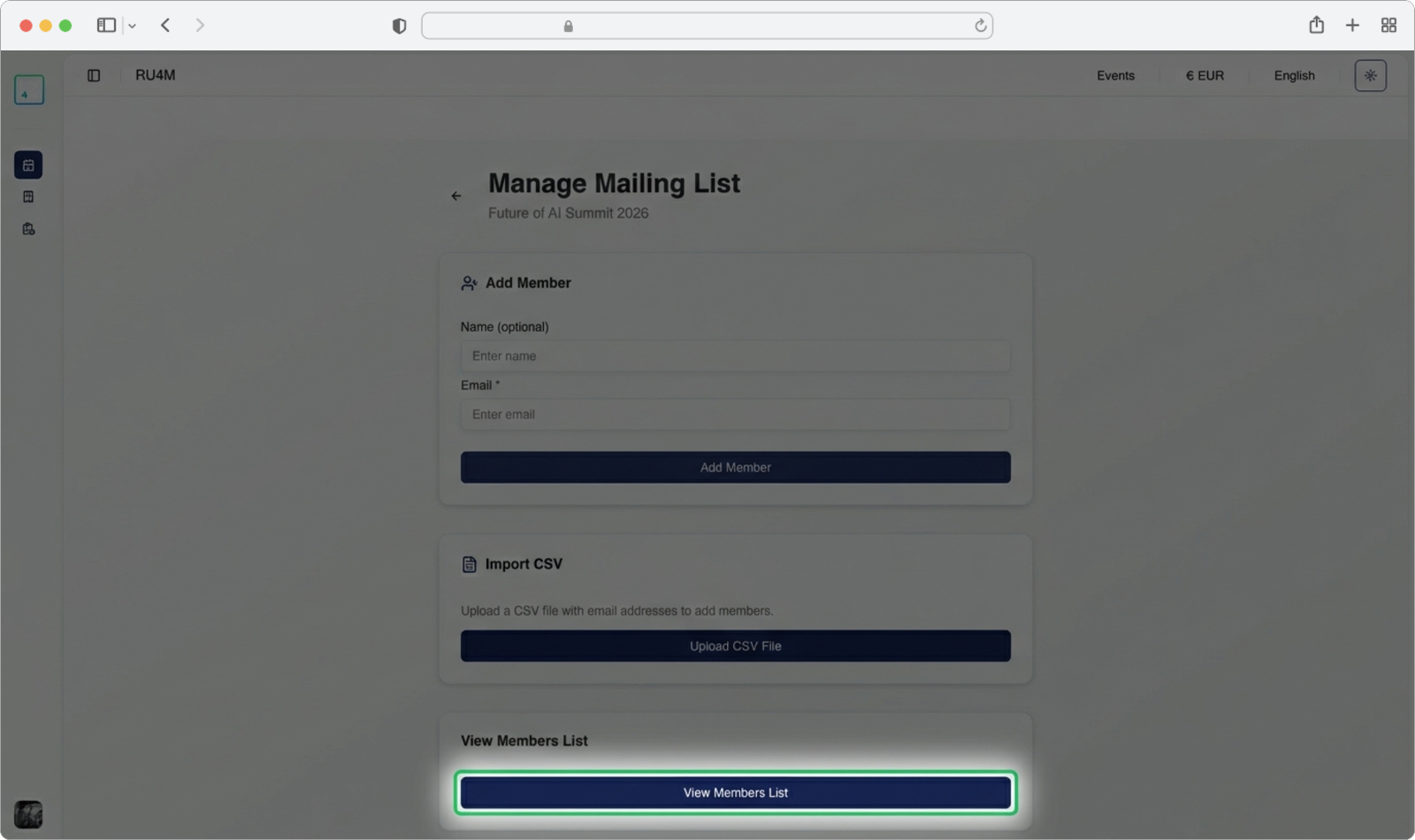Click the back arrow beside Manage Mailing List
Image resolution: width=1415 pixels, height=840 pixels.
click(456, 196)
